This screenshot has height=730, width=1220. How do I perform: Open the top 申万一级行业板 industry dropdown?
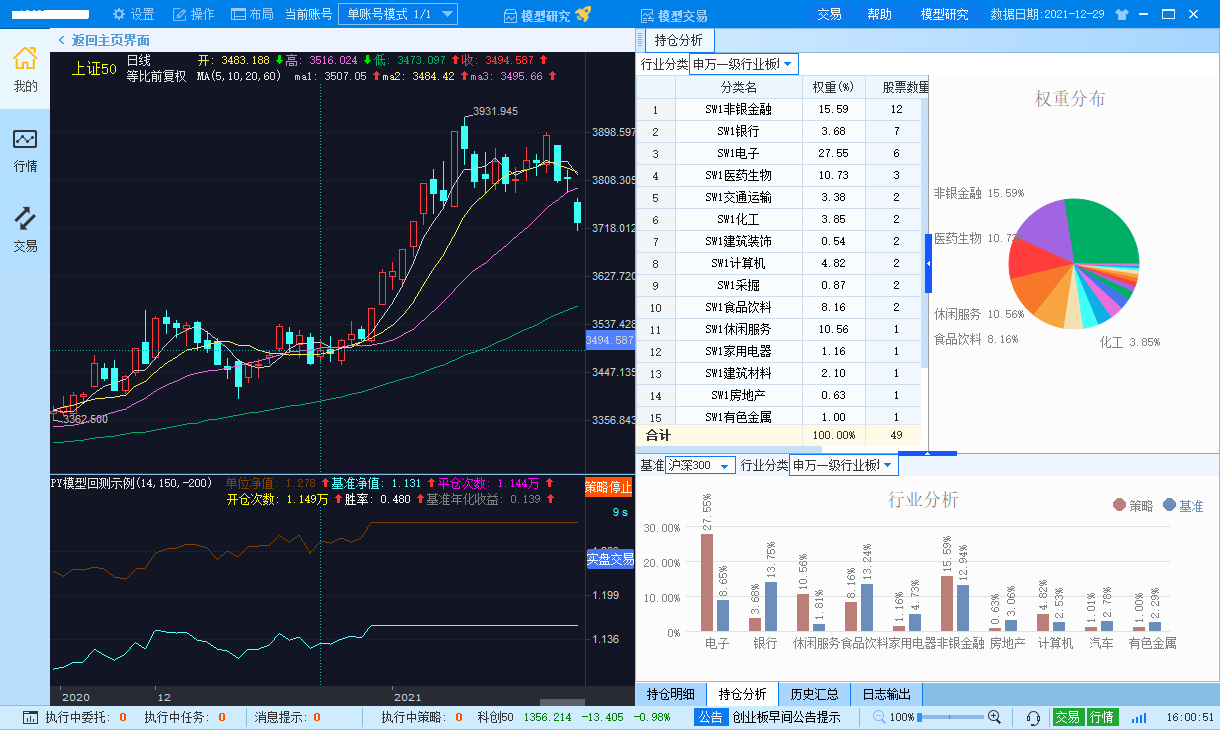(x=744, y=64)
